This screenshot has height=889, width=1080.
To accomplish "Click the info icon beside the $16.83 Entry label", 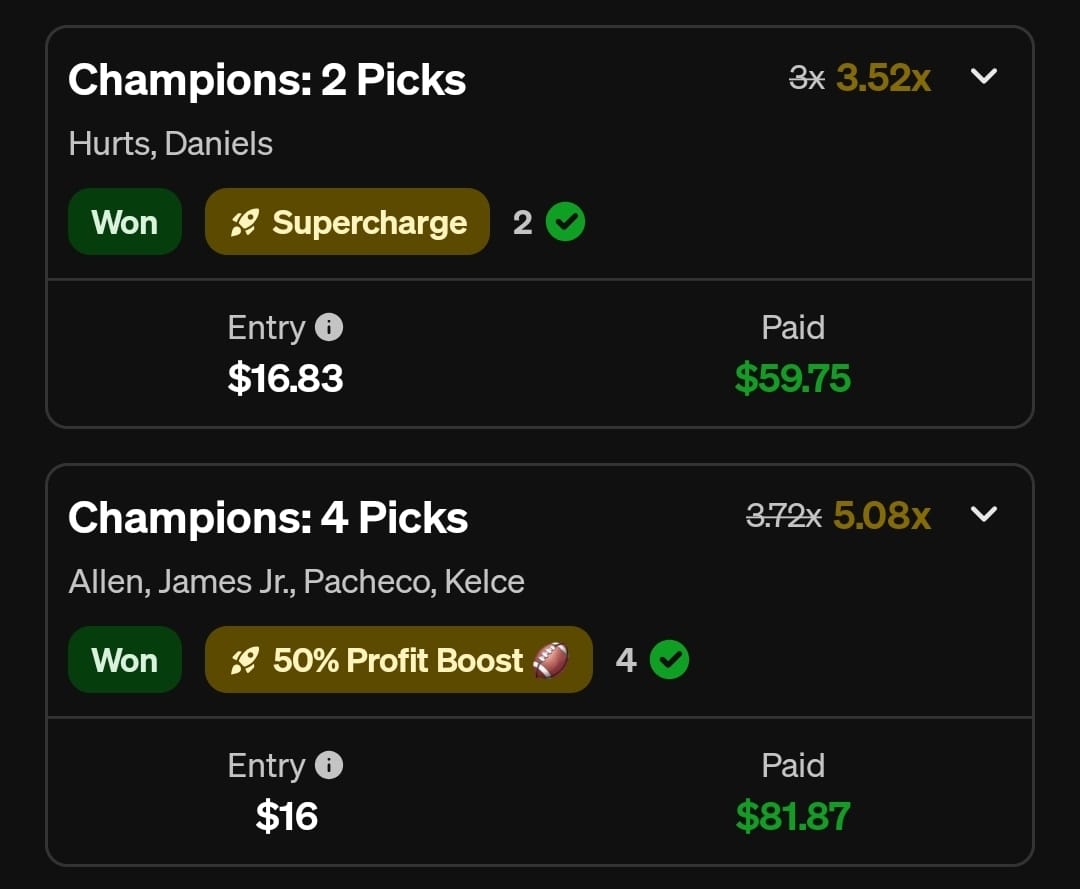I will point(329,327).
